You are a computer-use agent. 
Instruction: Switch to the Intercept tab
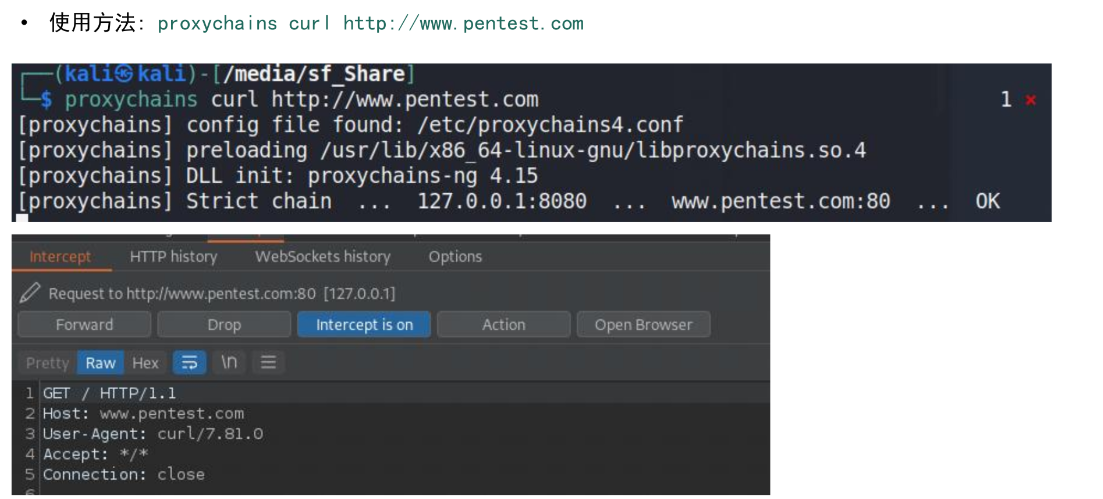(x=60, y=257)
